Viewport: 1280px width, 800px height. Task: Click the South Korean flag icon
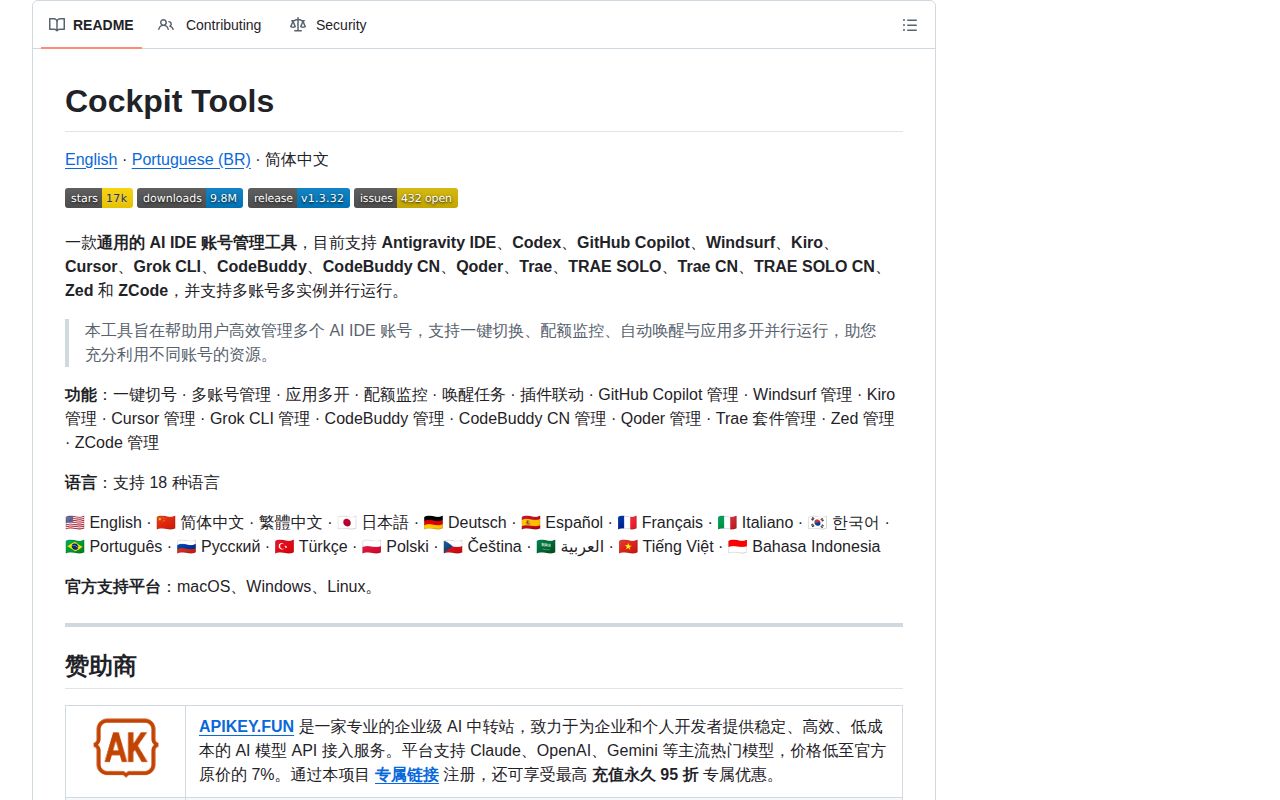(x=818, y=522)
